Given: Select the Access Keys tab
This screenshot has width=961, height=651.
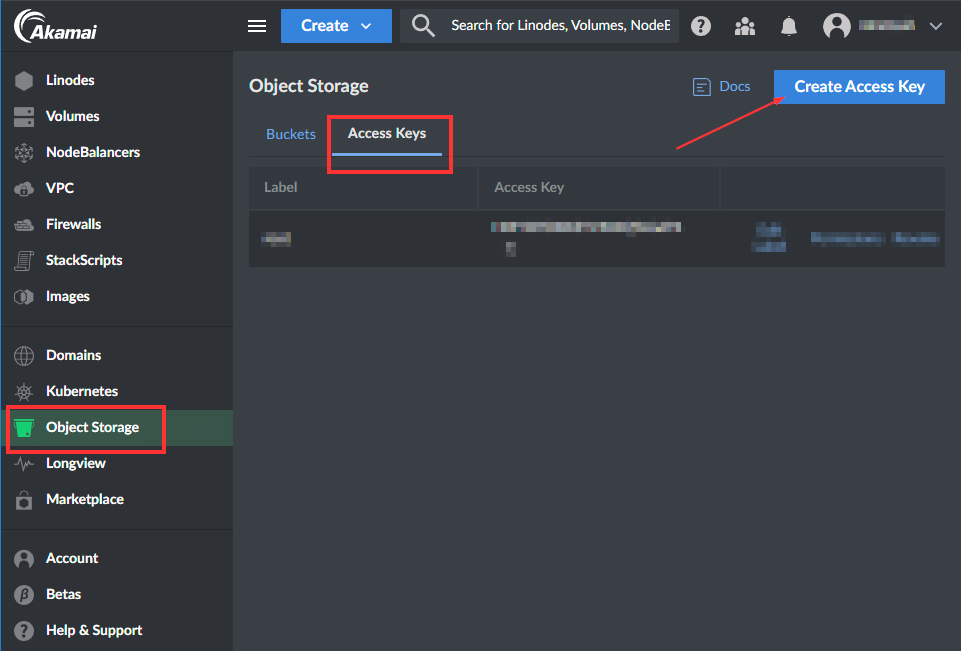Looking at the screenshot, I should [x=387, y=134].
